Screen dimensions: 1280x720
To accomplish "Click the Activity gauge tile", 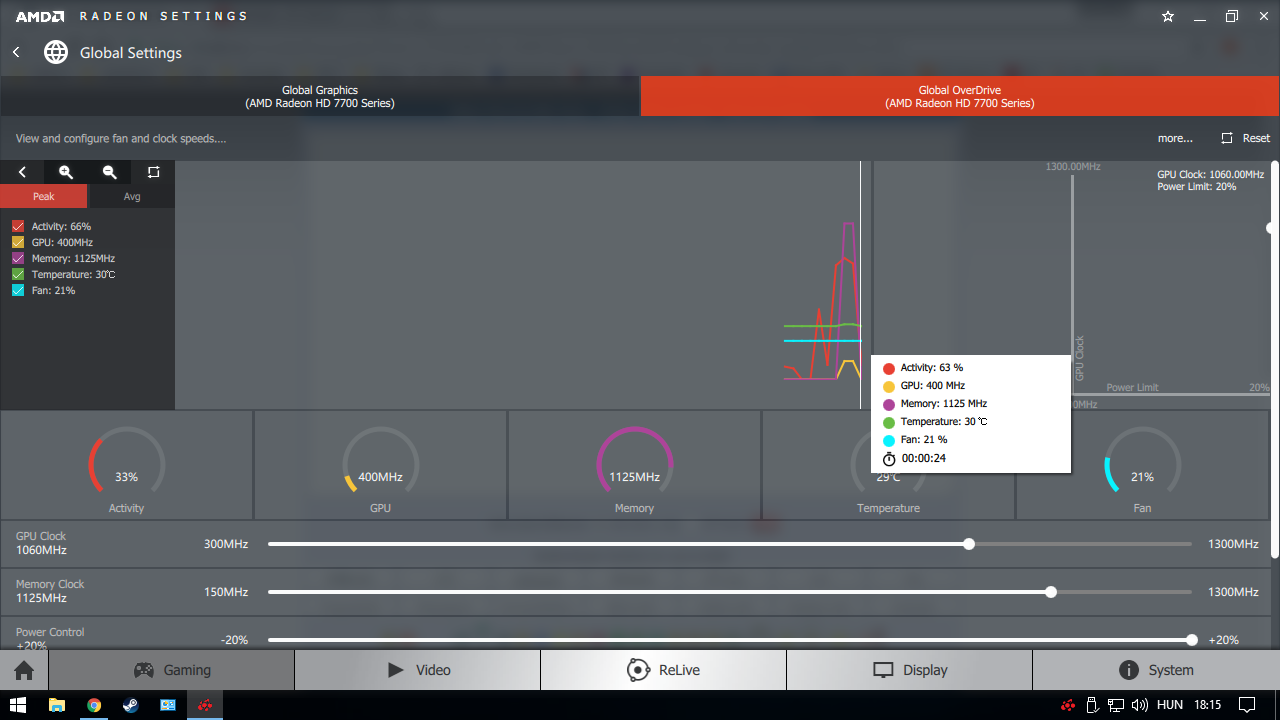I will click(127, 465).
